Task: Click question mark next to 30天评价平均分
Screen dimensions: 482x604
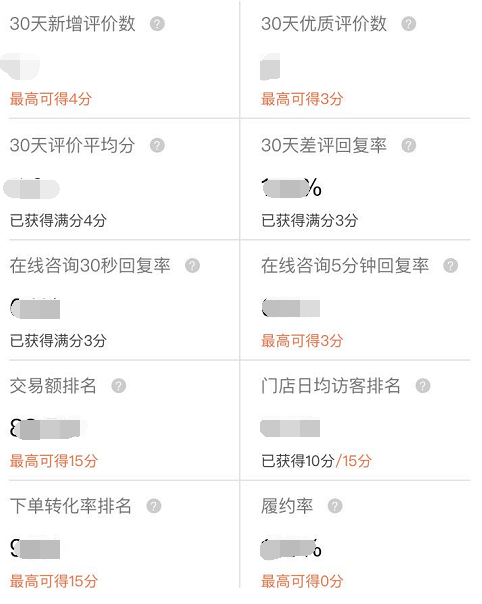Action: point(157,145)
